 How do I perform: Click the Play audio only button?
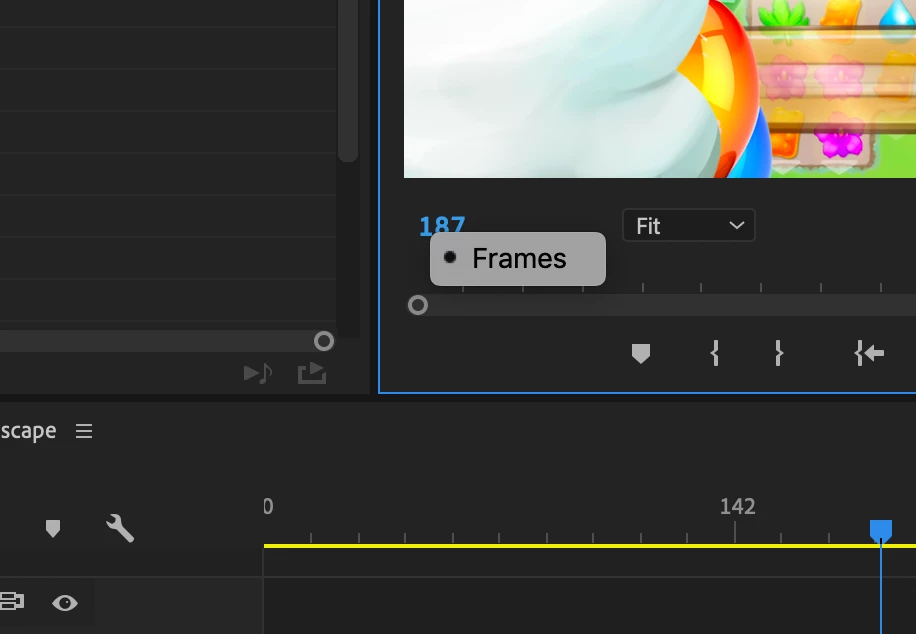(258, 373)
